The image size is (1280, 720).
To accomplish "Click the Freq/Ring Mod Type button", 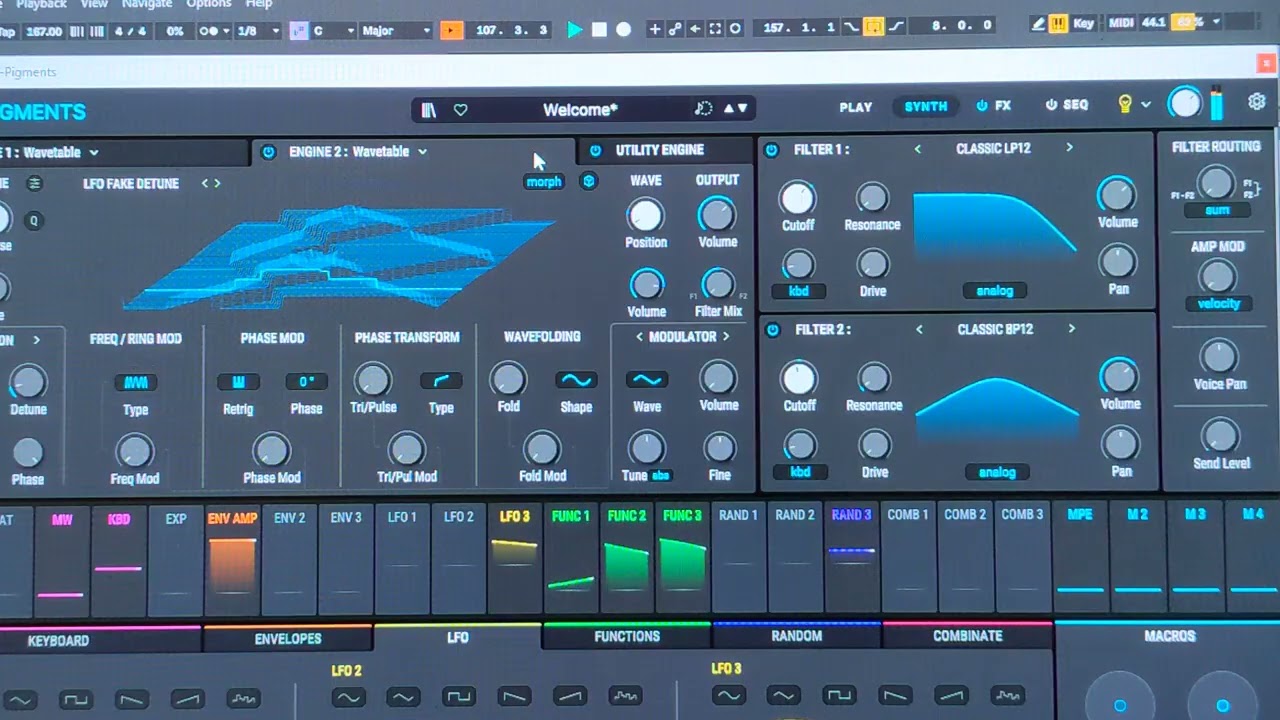I will point(135,382).
